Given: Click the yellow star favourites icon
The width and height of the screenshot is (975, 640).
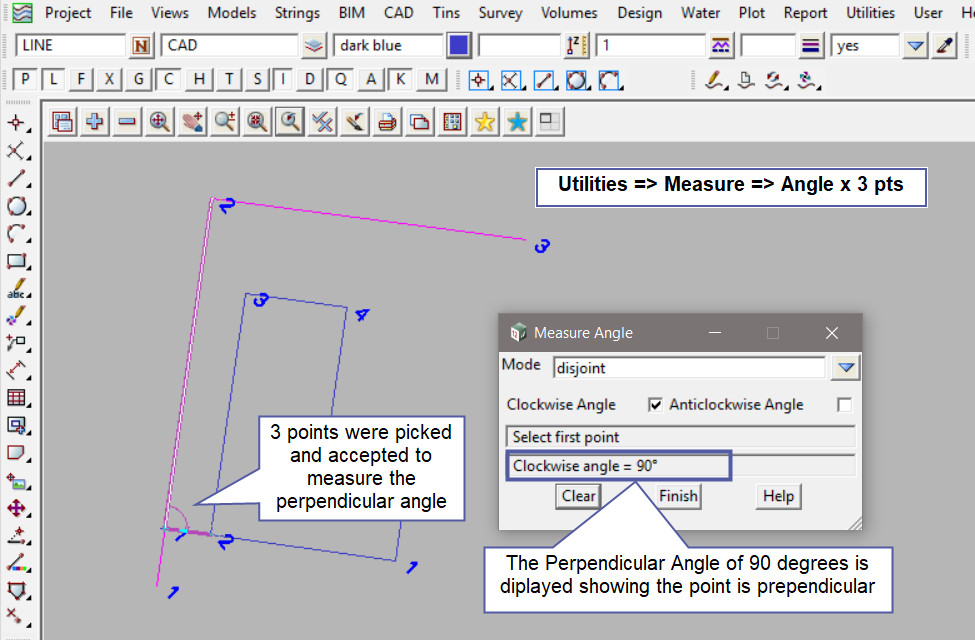Looking at the screenshot, I should pyautogui.click(x=484, y=122).
